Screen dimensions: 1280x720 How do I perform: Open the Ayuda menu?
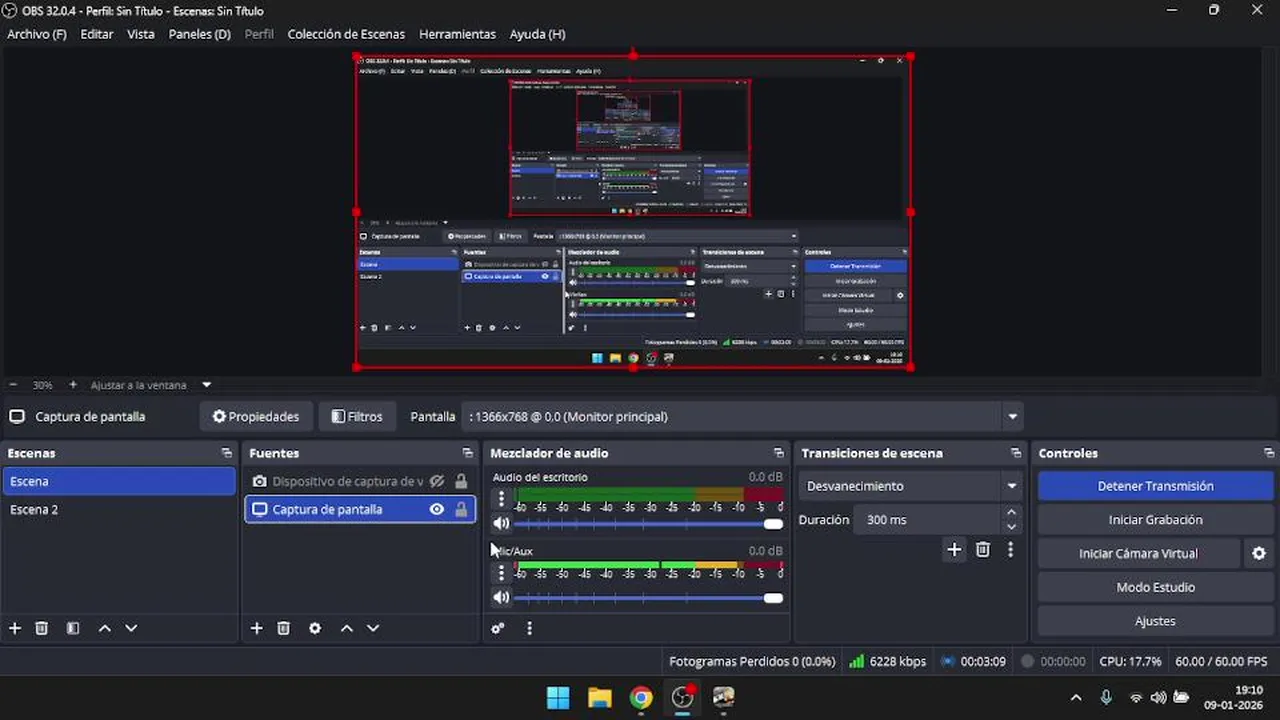pos(537,34)
